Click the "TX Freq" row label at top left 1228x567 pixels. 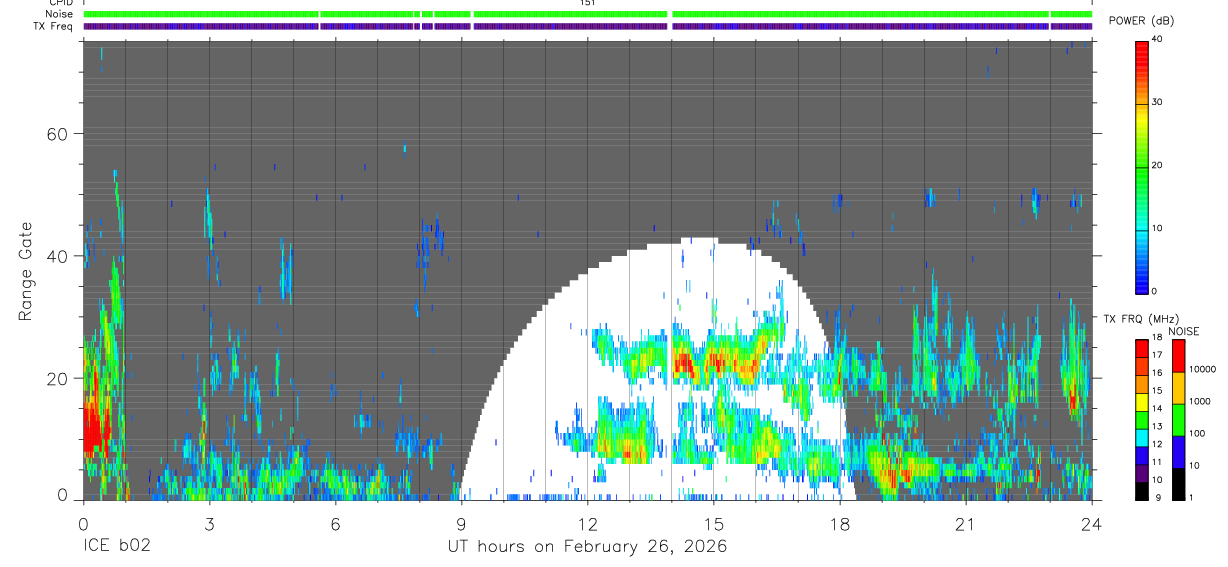point(53,26)
